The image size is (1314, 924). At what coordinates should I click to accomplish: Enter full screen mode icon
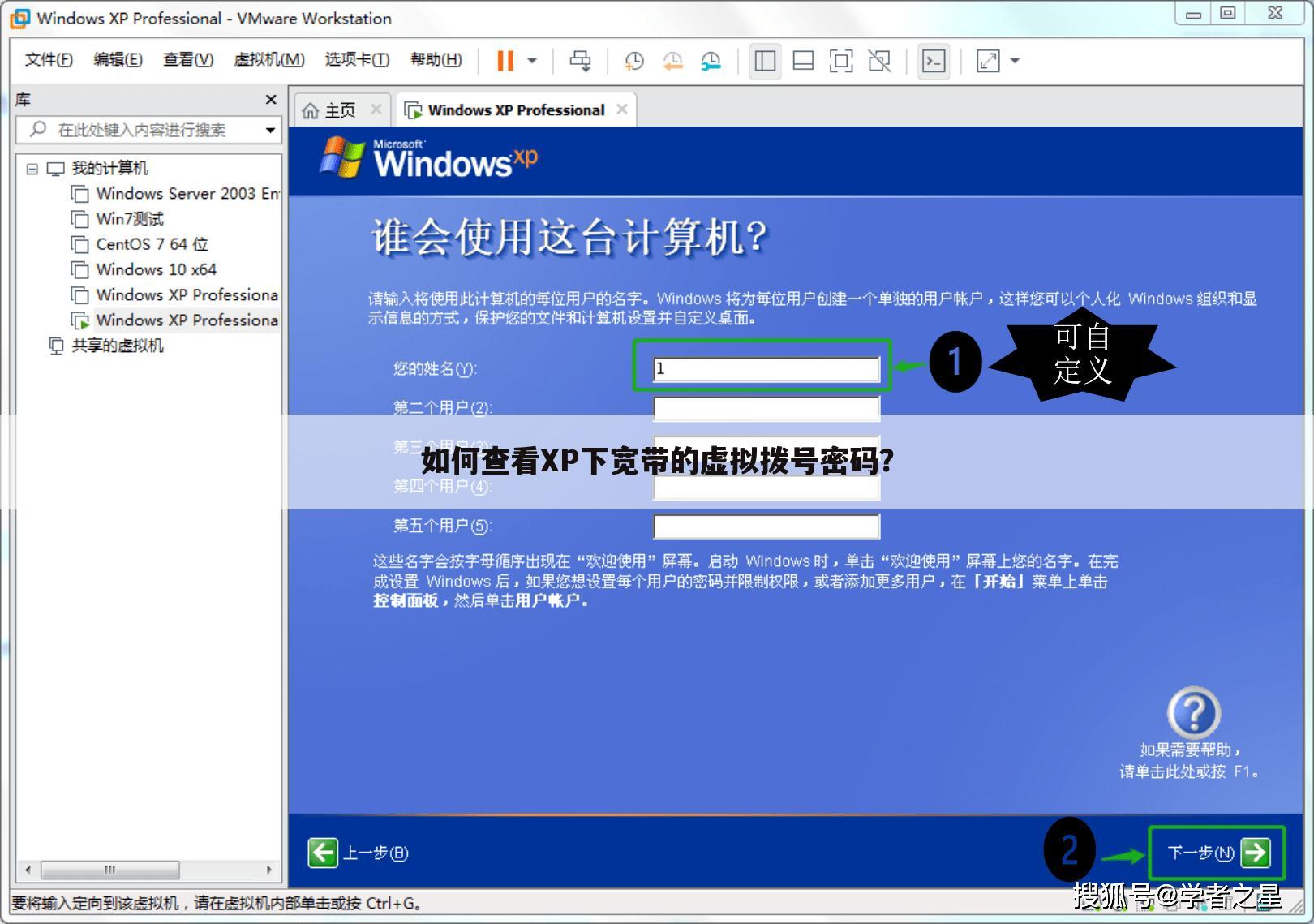pos(841,61)
